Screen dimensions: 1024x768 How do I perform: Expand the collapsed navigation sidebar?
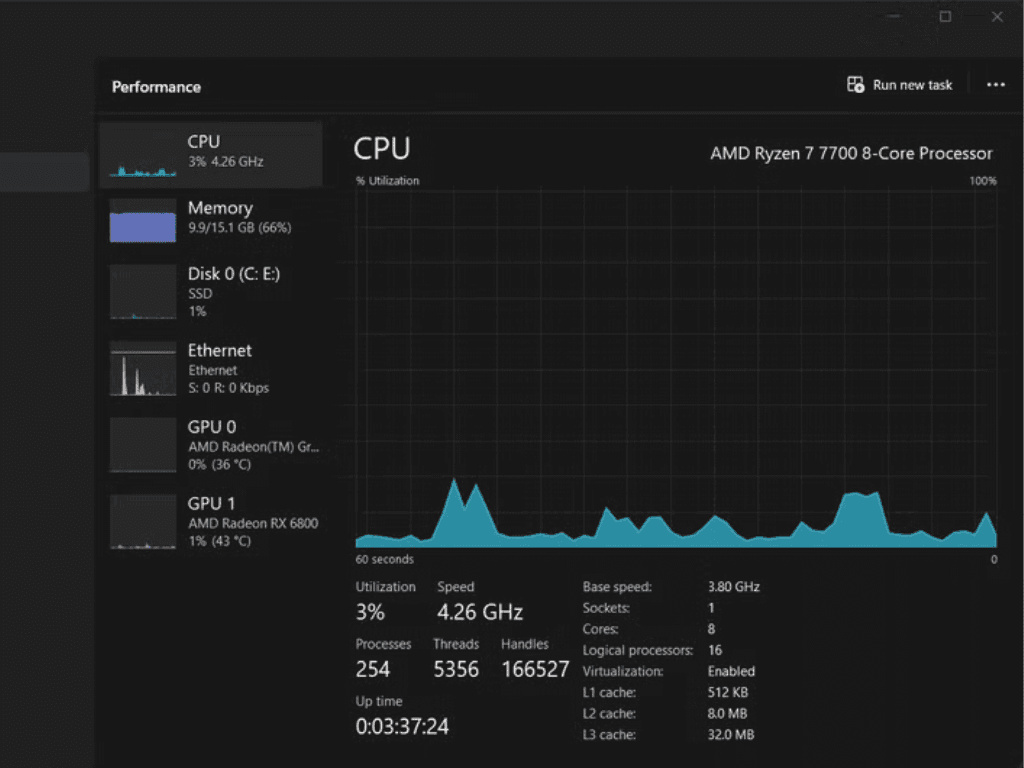pyautogui.click(x=45, y=170)
